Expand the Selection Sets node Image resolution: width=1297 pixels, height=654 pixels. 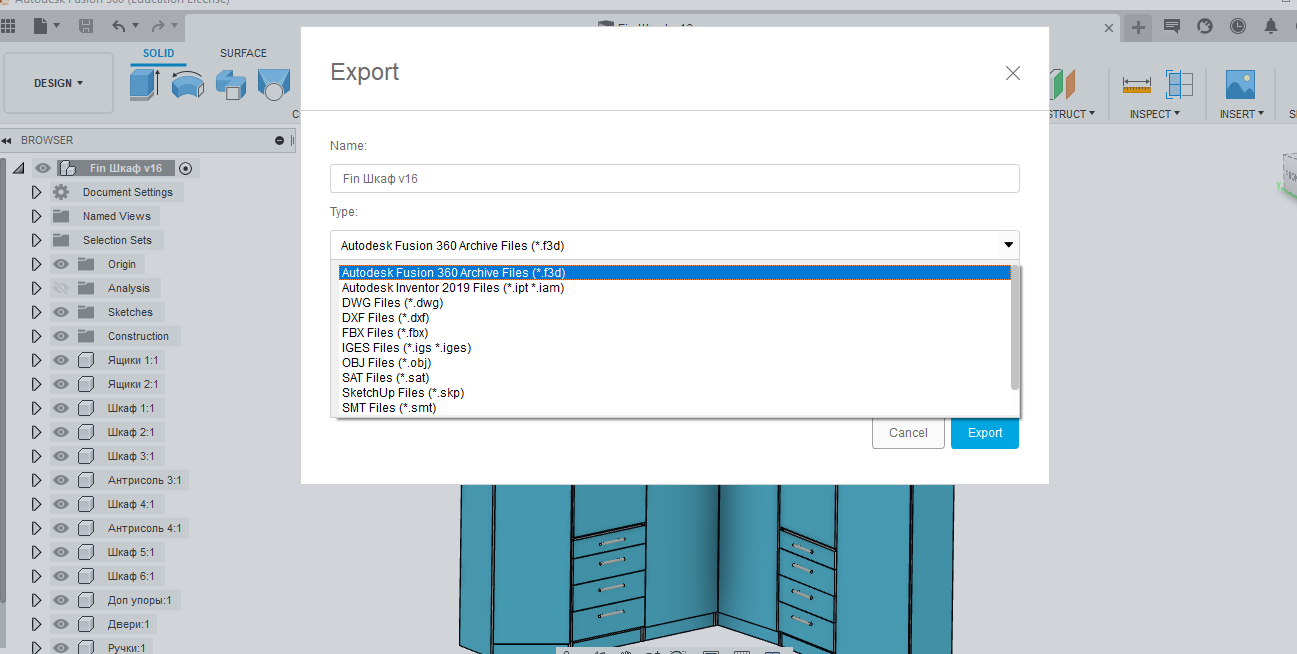pyautogui.click(x=37, y=240)
